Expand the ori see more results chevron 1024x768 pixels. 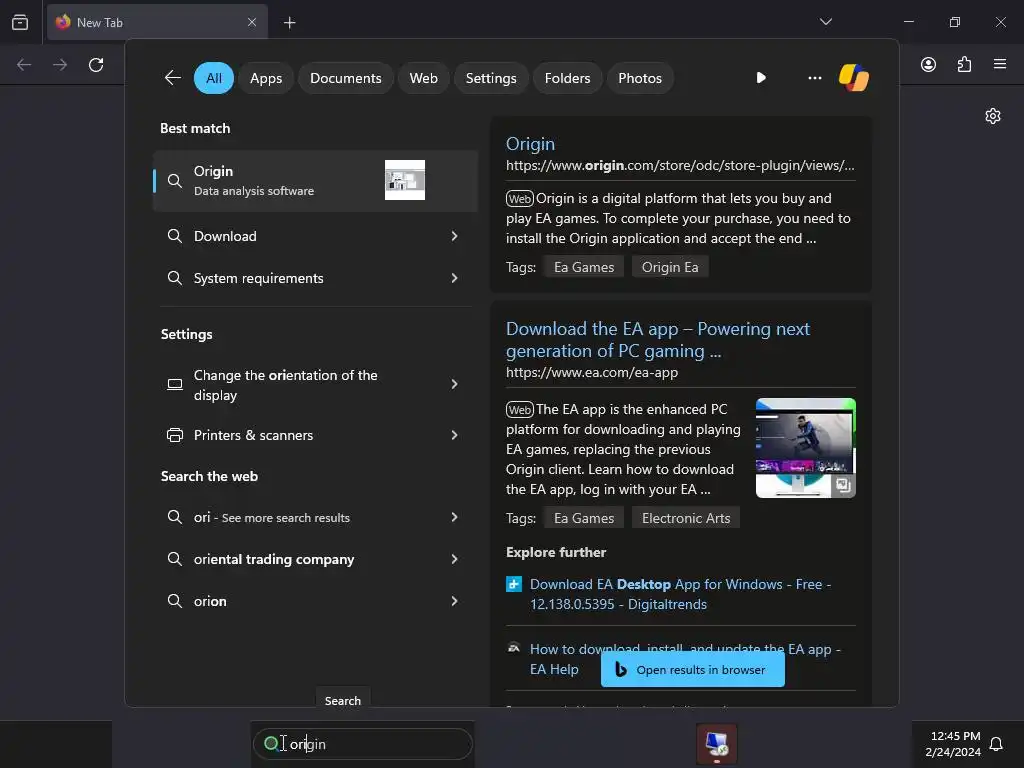[455, 517]
